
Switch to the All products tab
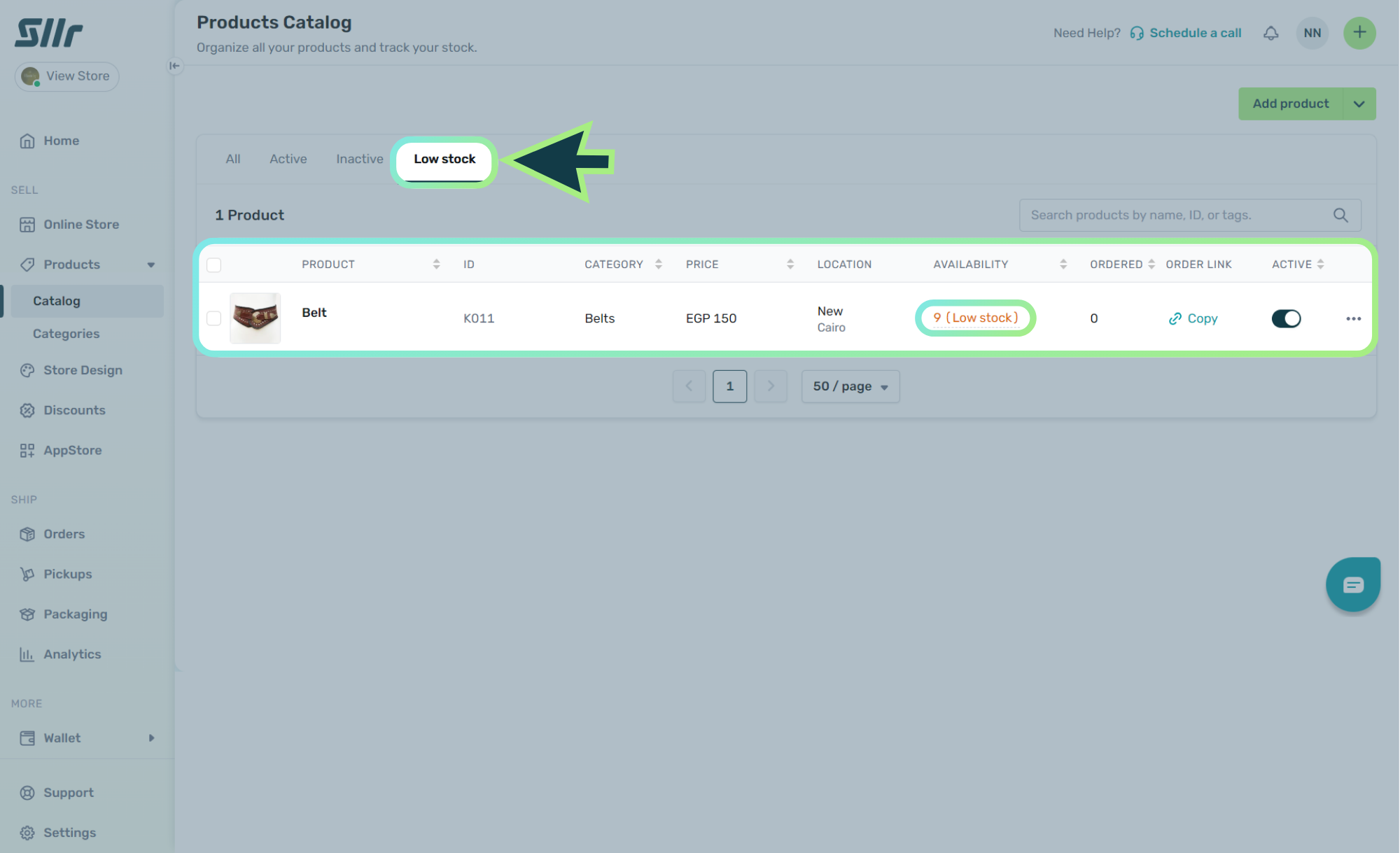point(232,159)
